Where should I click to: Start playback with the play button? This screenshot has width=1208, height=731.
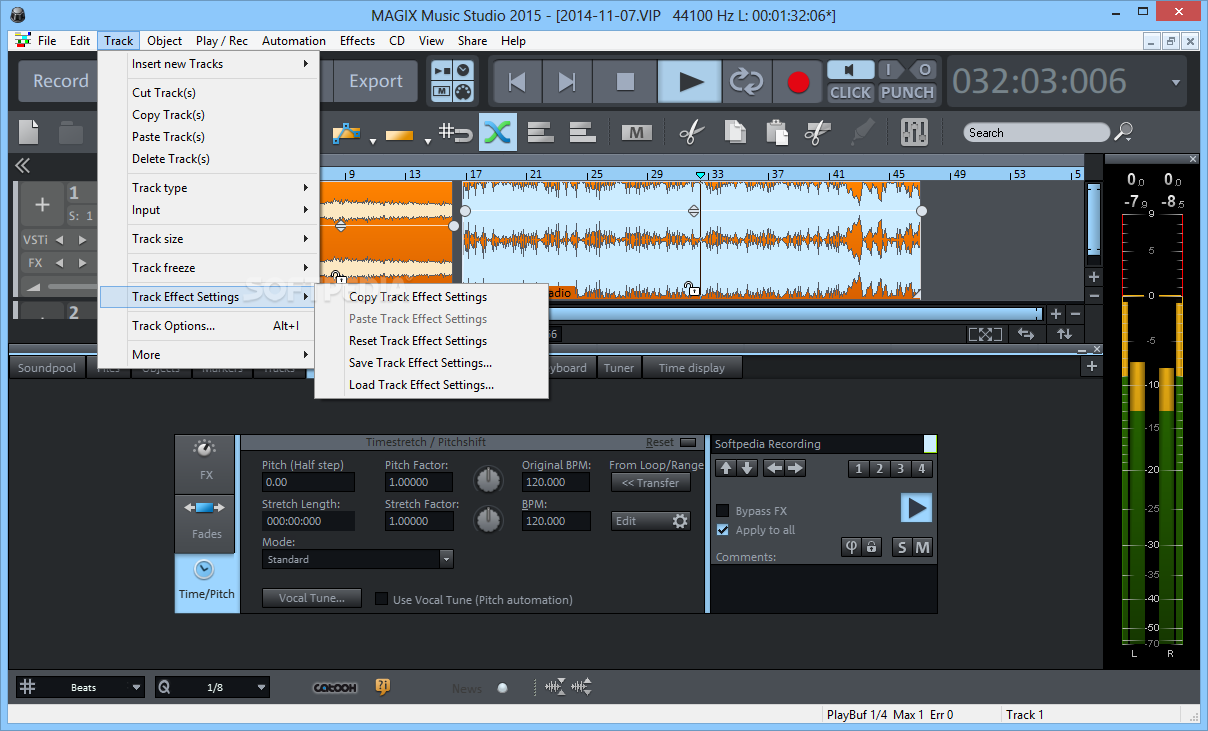point(690,82)
